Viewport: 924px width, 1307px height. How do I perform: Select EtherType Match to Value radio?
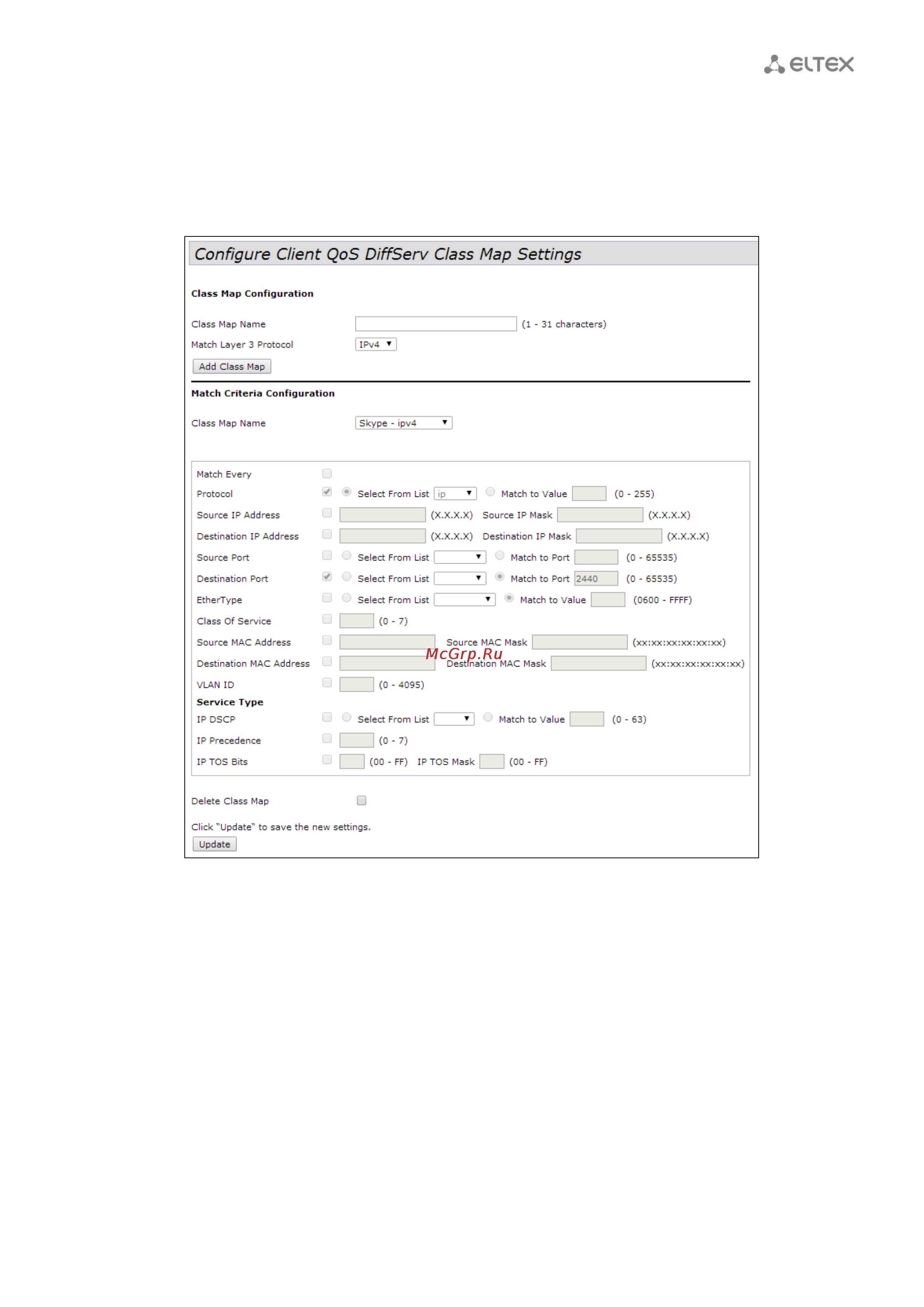click(x=509, y=598)
